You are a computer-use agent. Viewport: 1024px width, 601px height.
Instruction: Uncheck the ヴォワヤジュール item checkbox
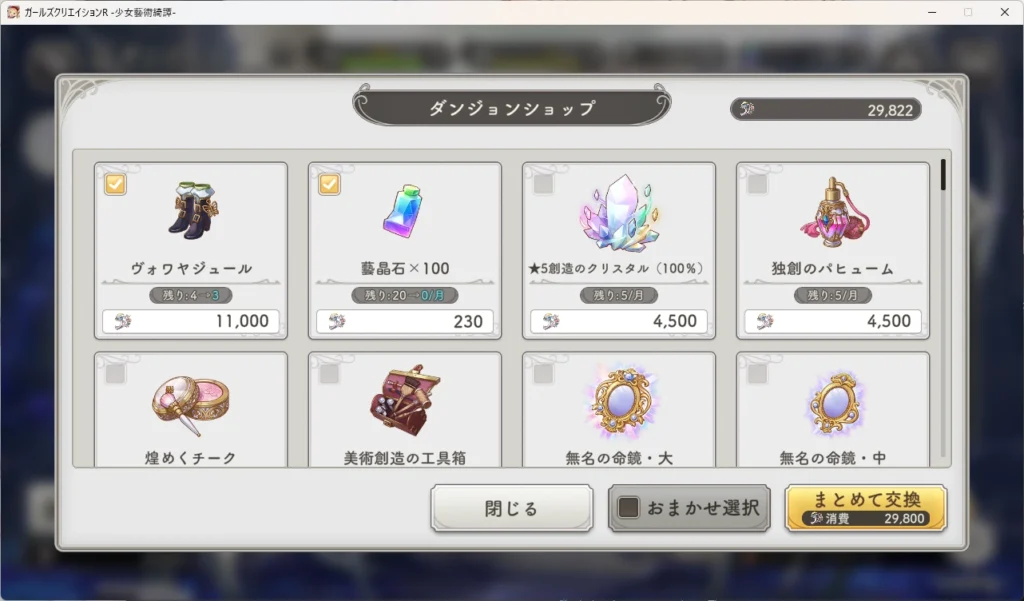pyautogui.click(x=115, y=184)
